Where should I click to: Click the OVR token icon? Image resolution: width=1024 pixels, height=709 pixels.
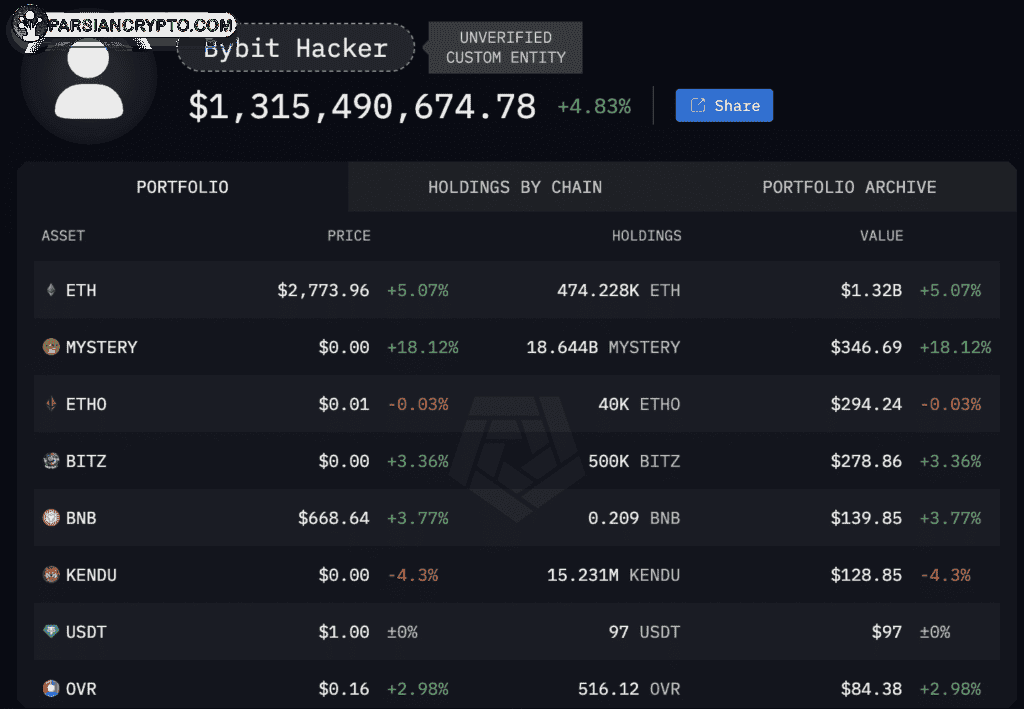[51, 688]
